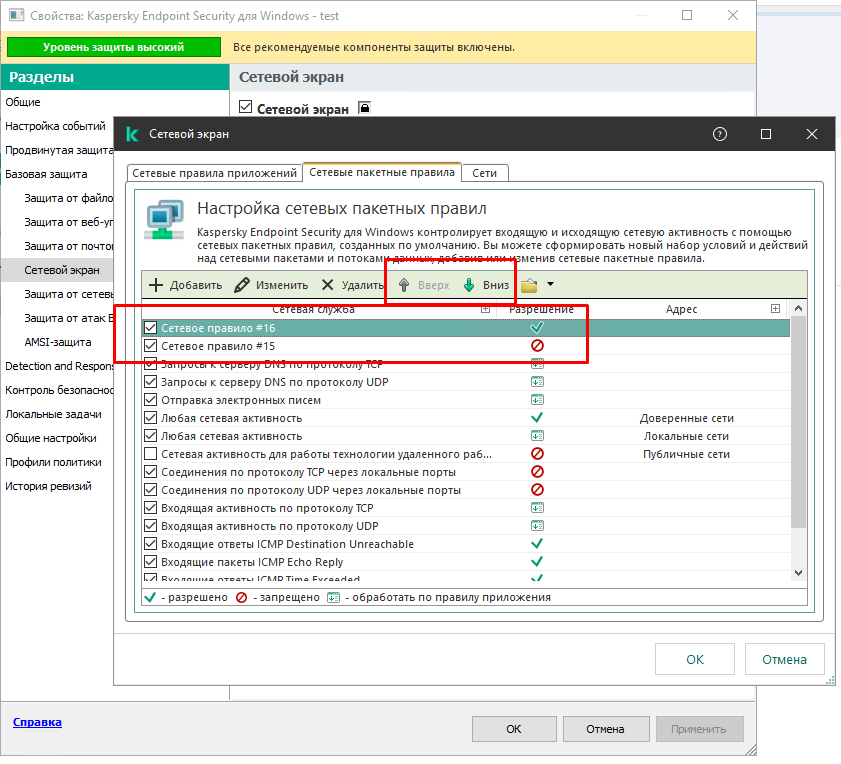Click permission icon for Входящая активность UDP
Screen dimensions: 841x764
[537, 526]
